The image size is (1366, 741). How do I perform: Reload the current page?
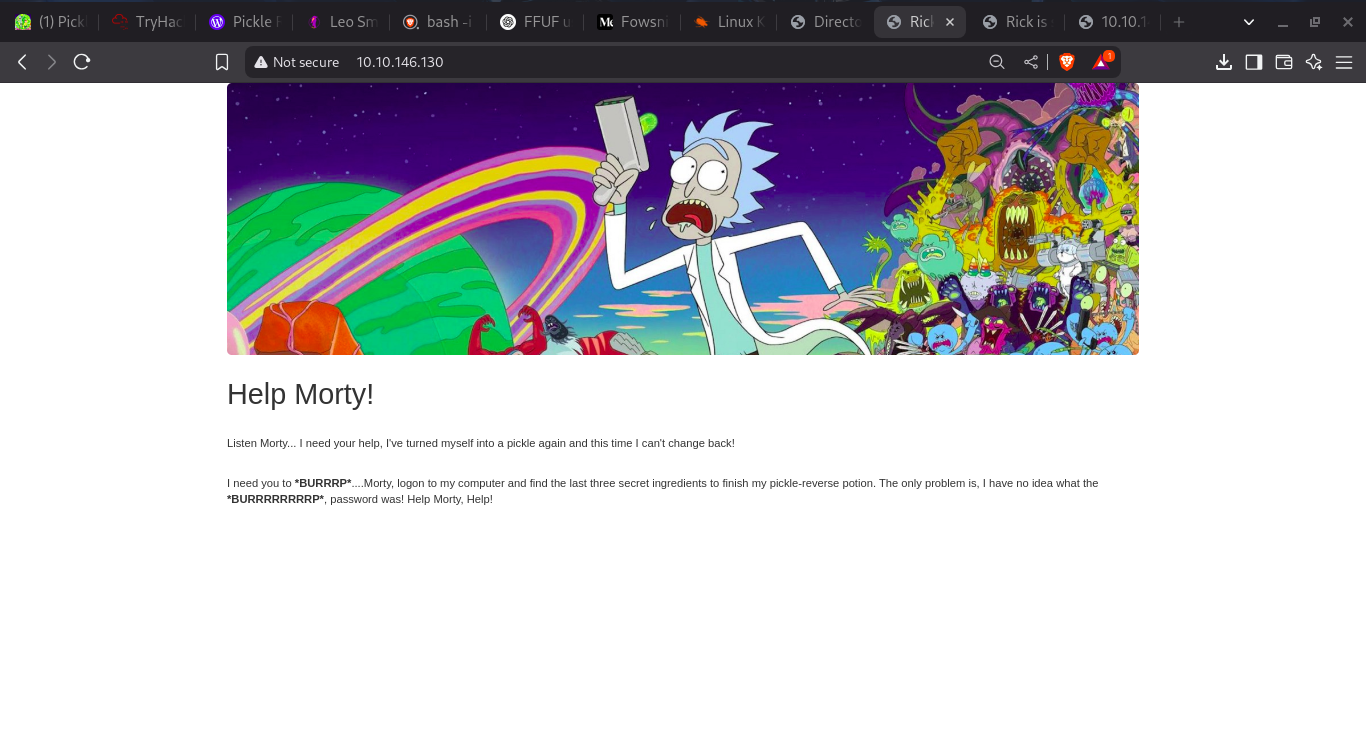point(82,62)
